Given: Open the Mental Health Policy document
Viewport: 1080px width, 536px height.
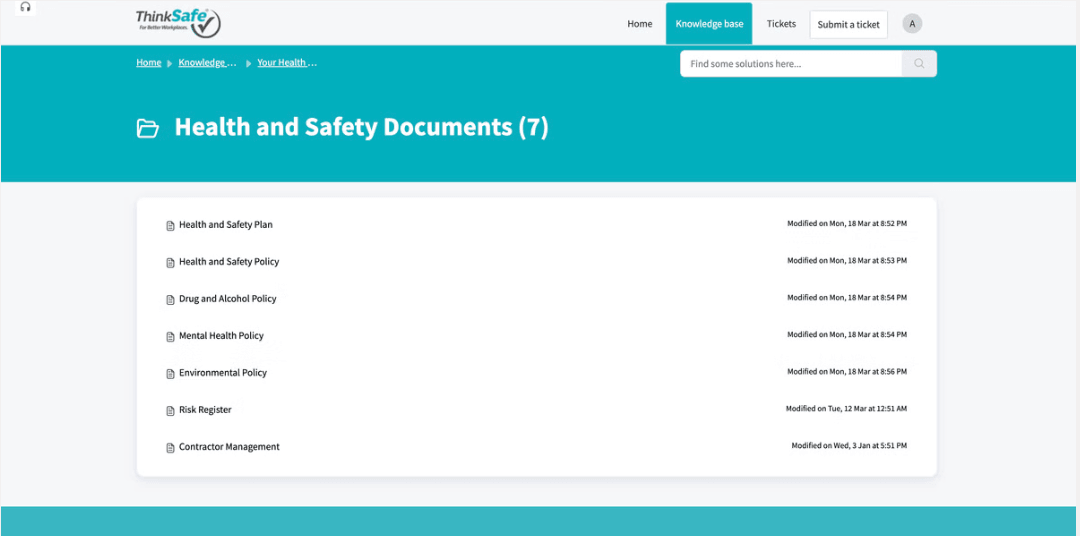Looking at the screenshot, I should 221,336.
